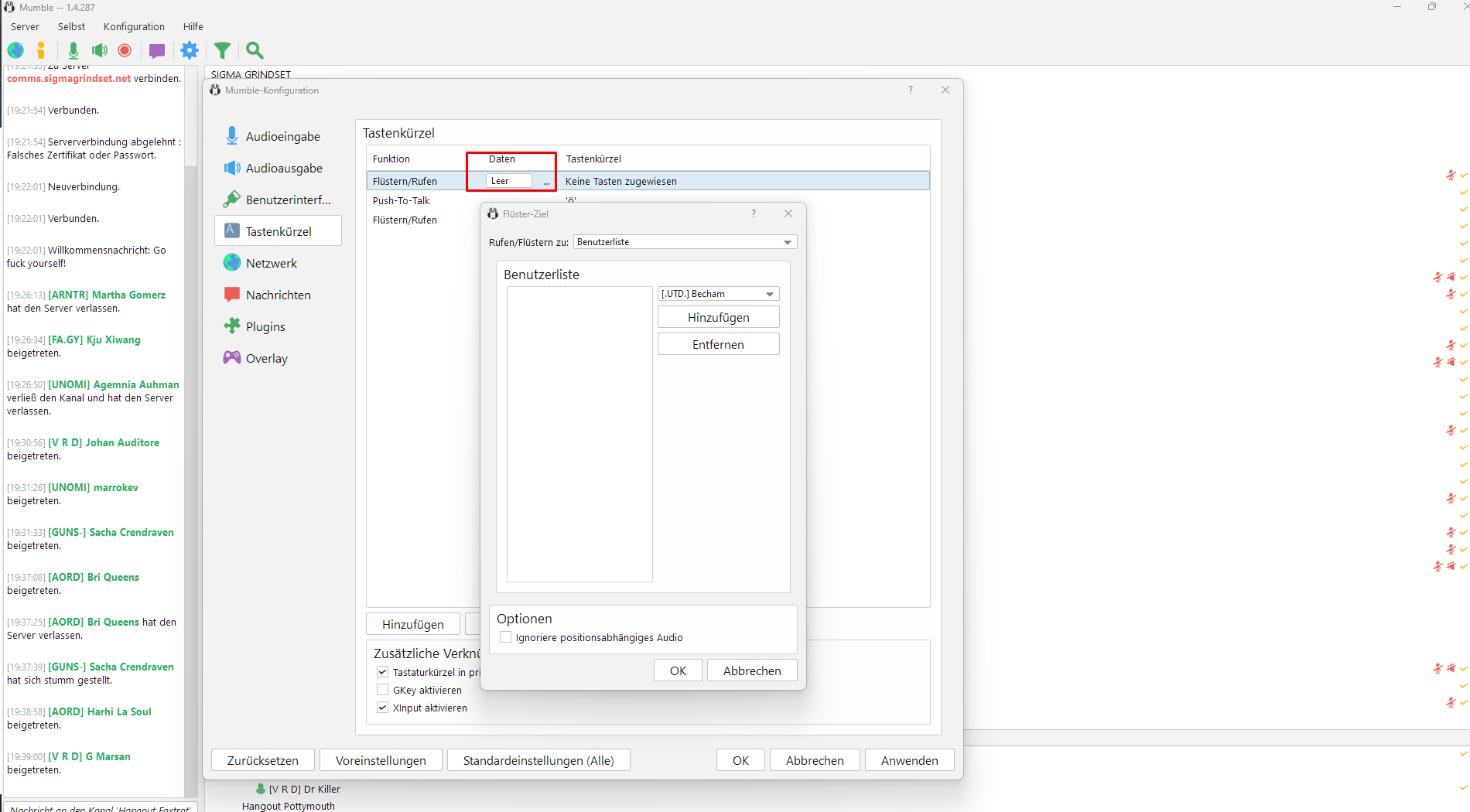Click the empty Benutzerliste list box

click(579, 434)
